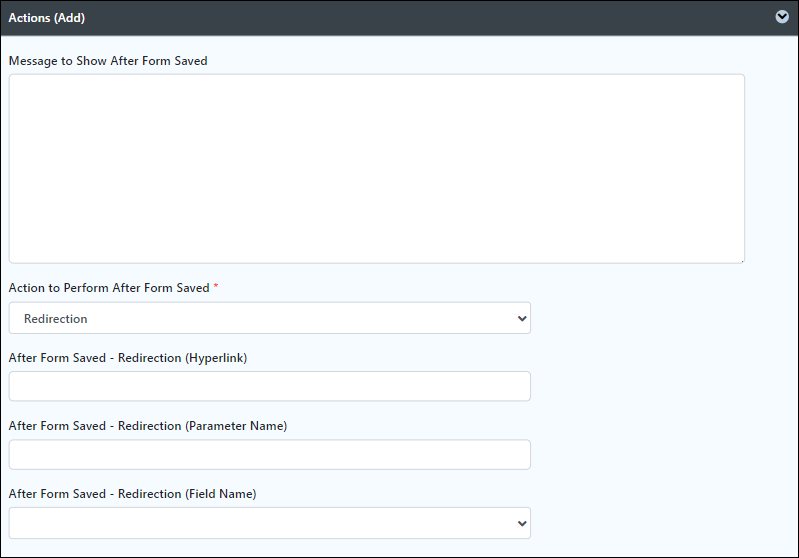The image size is (799, 558).
Task: Open the Redirection (Field Name) dropdown
Action: pyautogui.click(x=270, y=523)
